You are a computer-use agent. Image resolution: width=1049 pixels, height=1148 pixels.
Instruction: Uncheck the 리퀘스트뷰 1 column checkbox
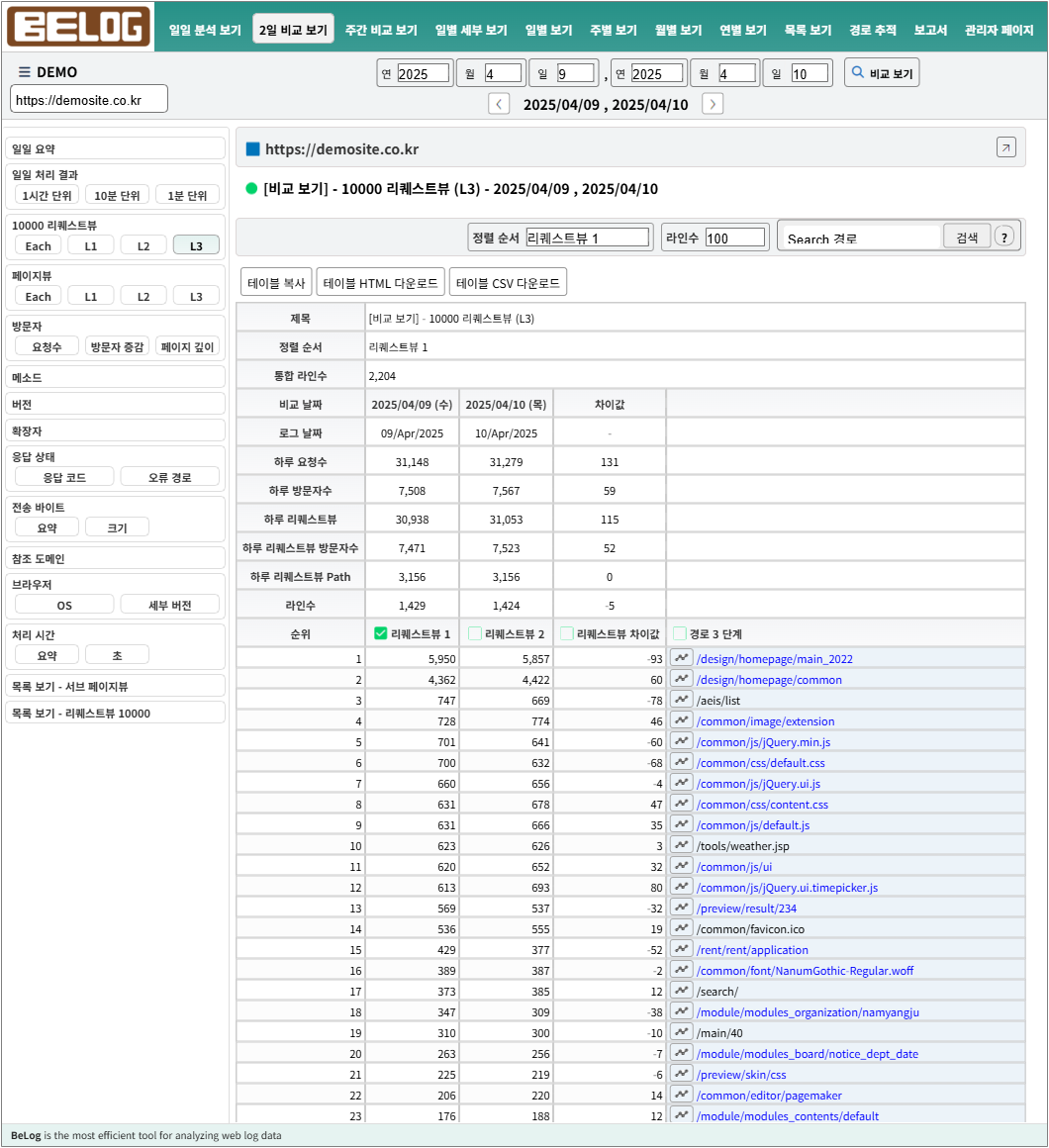tap(380, 633)
